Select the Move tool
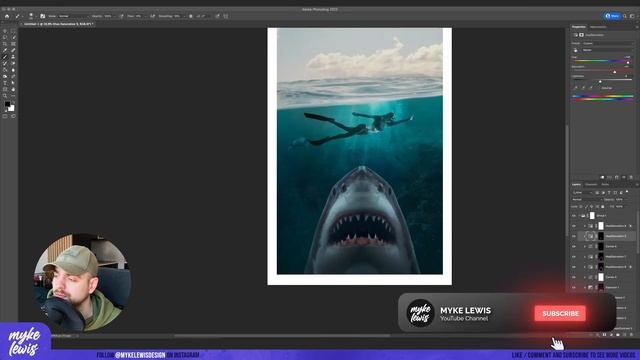The width and height of the screenshot is (640, 360). pos(5,31)
